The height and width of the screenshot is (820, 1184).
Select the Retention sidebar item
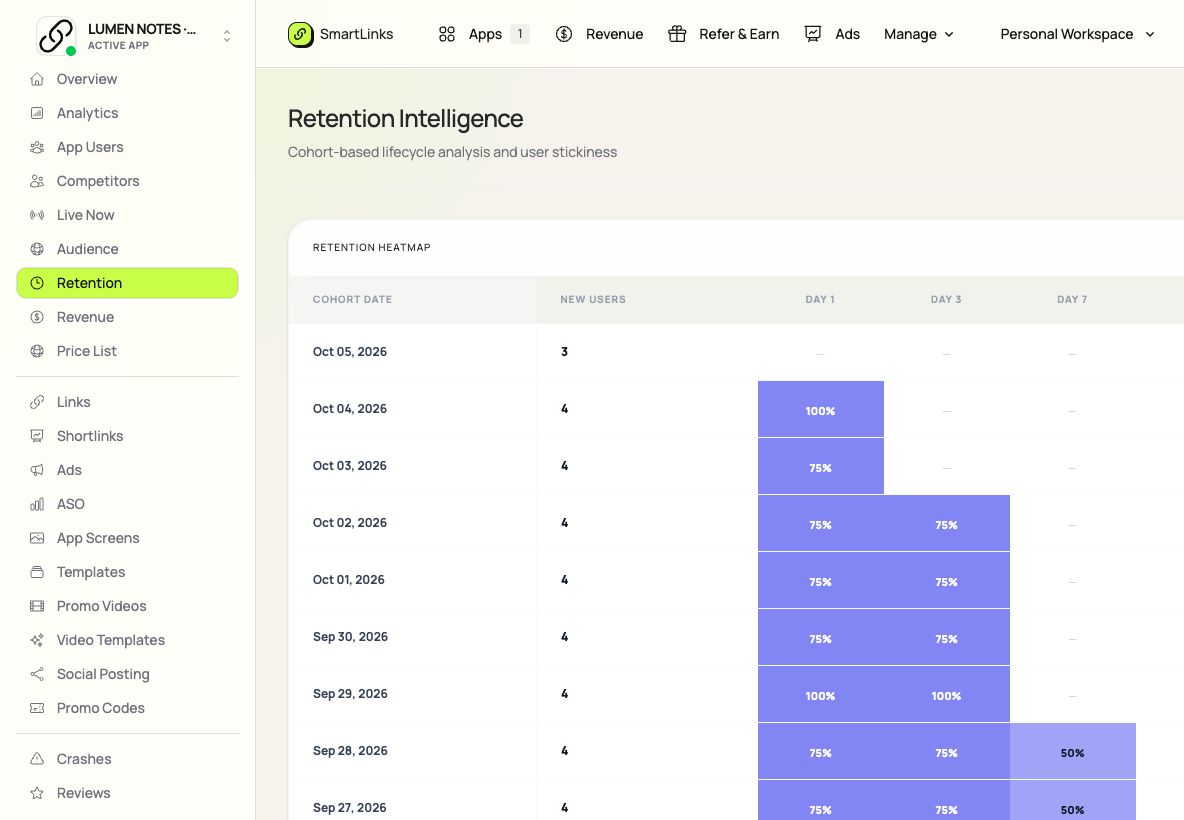point(128,282)
